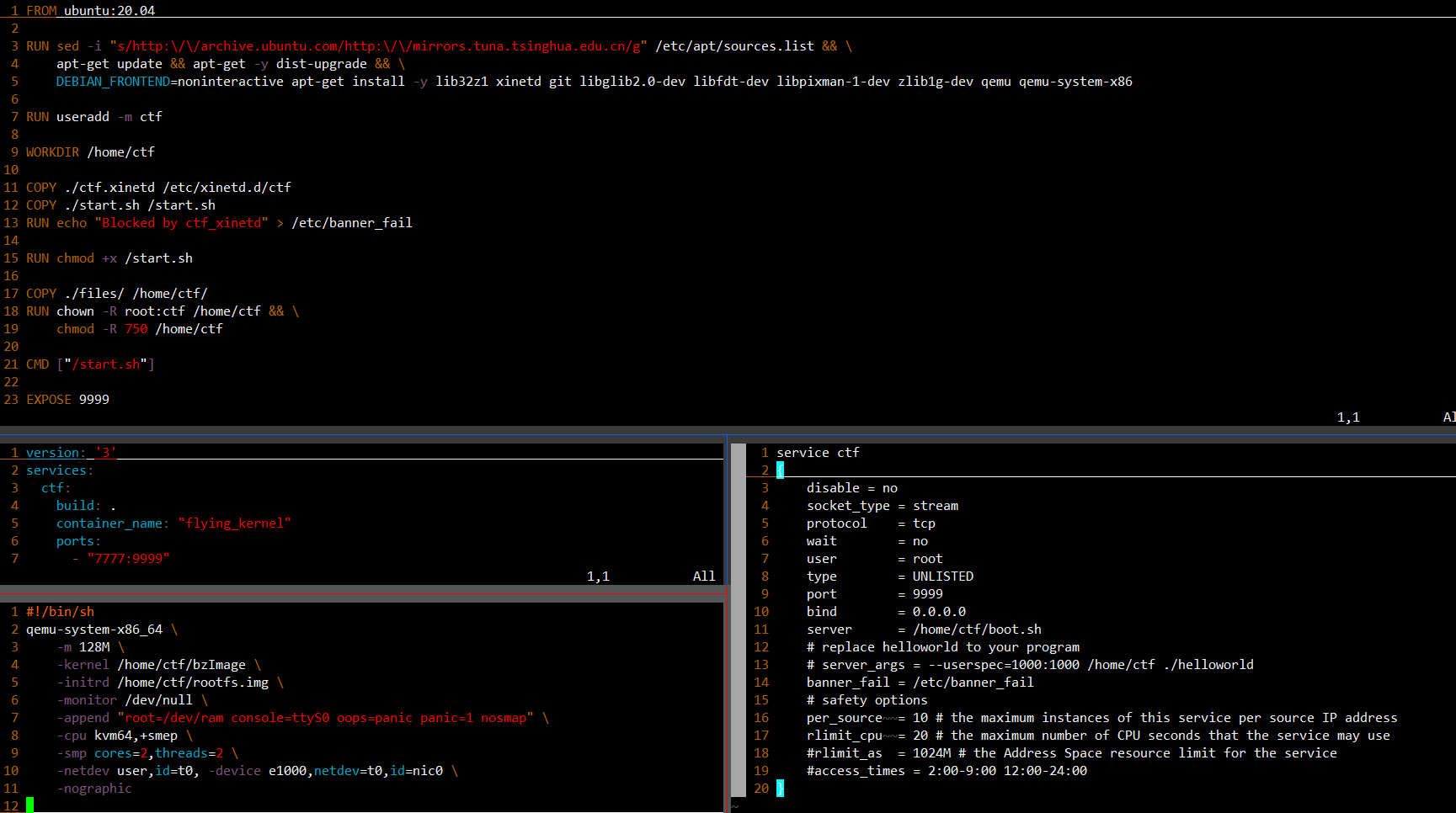Image resolution: width=1456 pixels, height=813 pixels.
Task: Click the tsinghua mirror sed expression string
Action: (x=378, y=46)
